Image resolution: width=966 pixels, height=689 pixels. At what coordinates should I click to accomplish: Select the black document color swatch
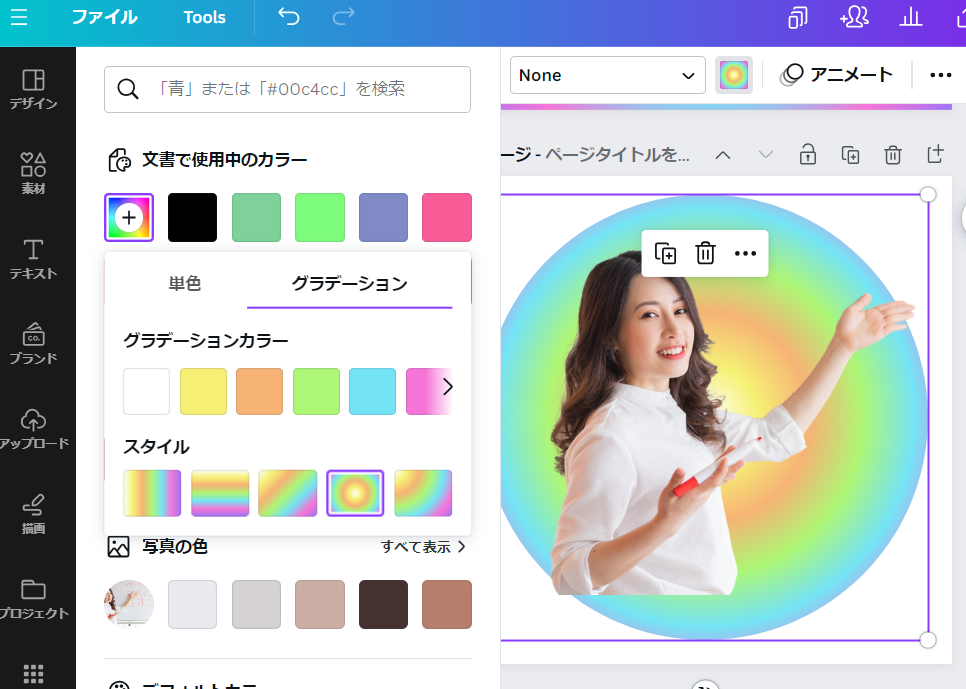coord(192,218)
